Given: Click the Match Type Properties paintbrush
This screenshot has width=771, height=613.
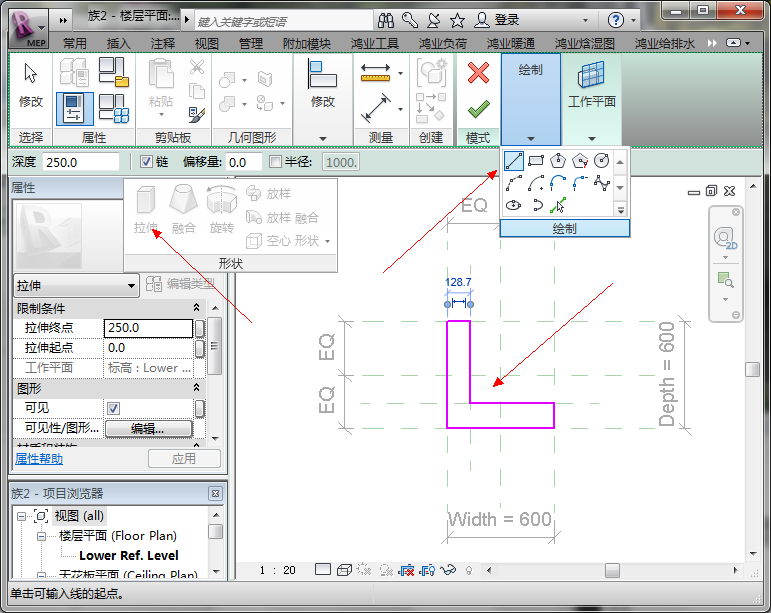Looking at the screenshot, I should pyautogui.click(x=197, y=115).
